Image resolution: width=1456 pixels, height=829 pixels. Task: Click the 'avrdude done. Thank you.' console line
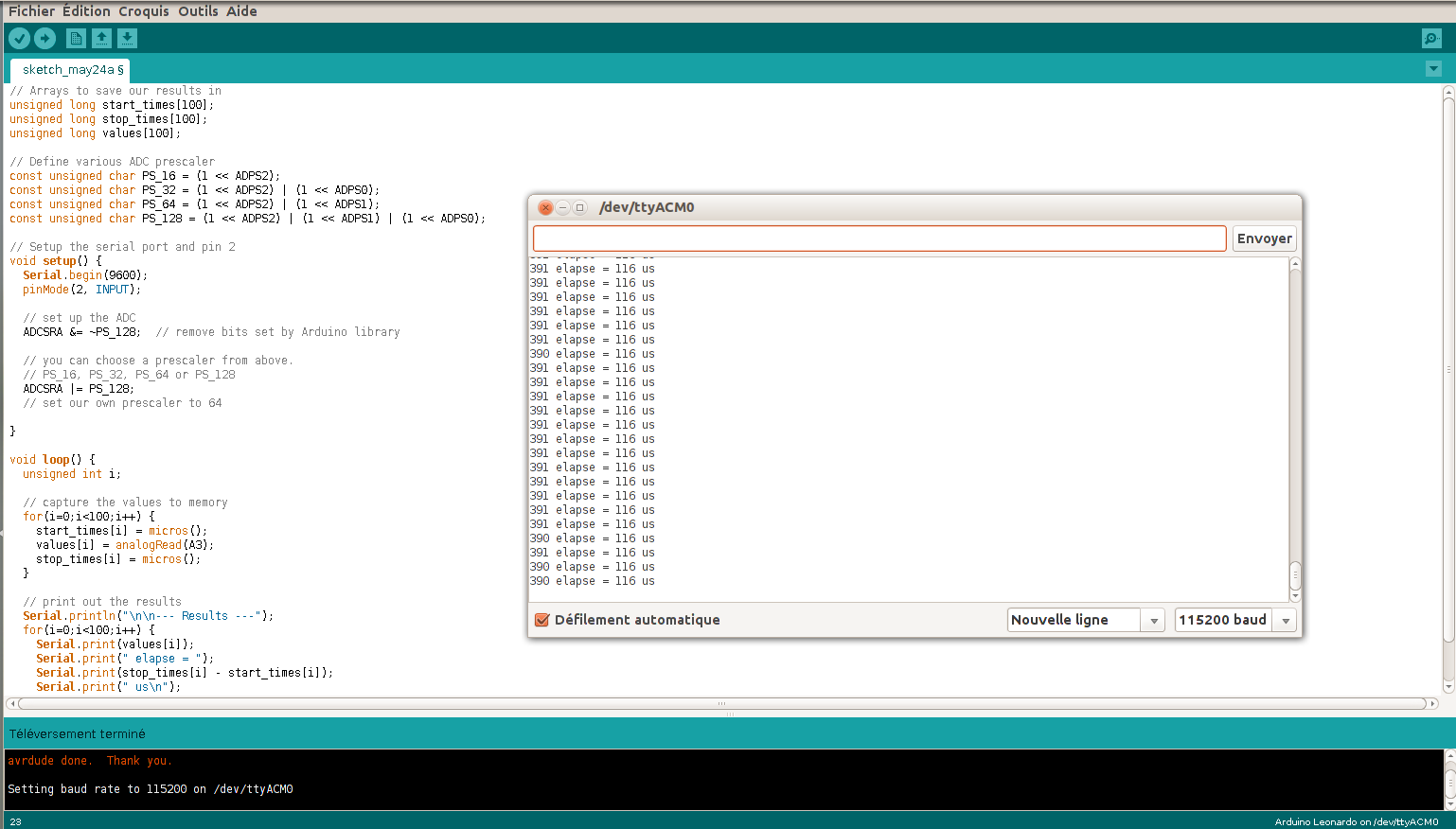point(90,761)
